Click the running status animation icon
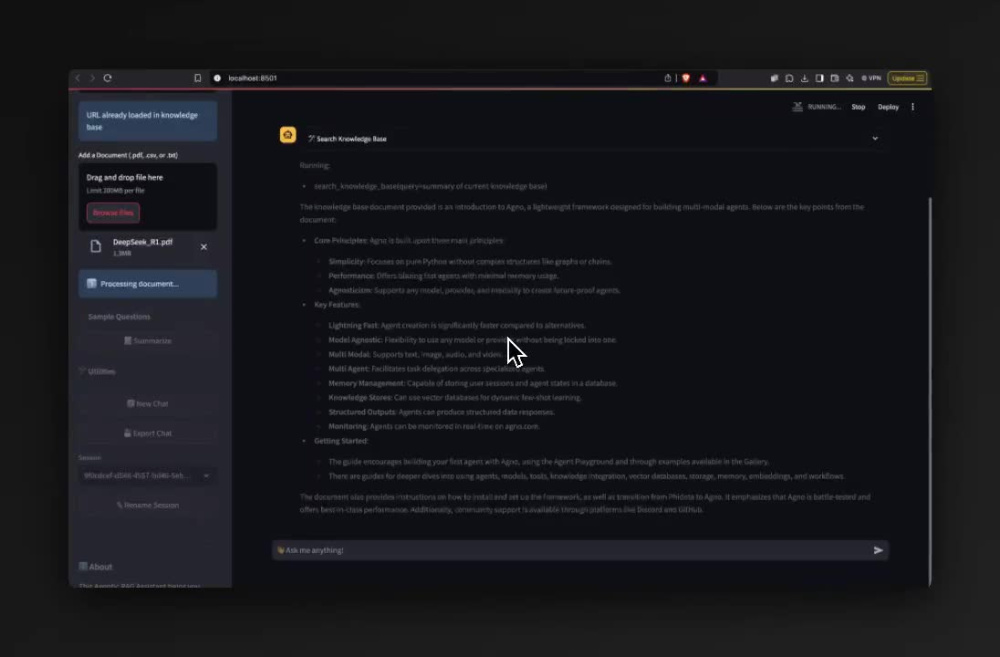The width and height of the screenshot is (1000, 657). tap(797, 107)
